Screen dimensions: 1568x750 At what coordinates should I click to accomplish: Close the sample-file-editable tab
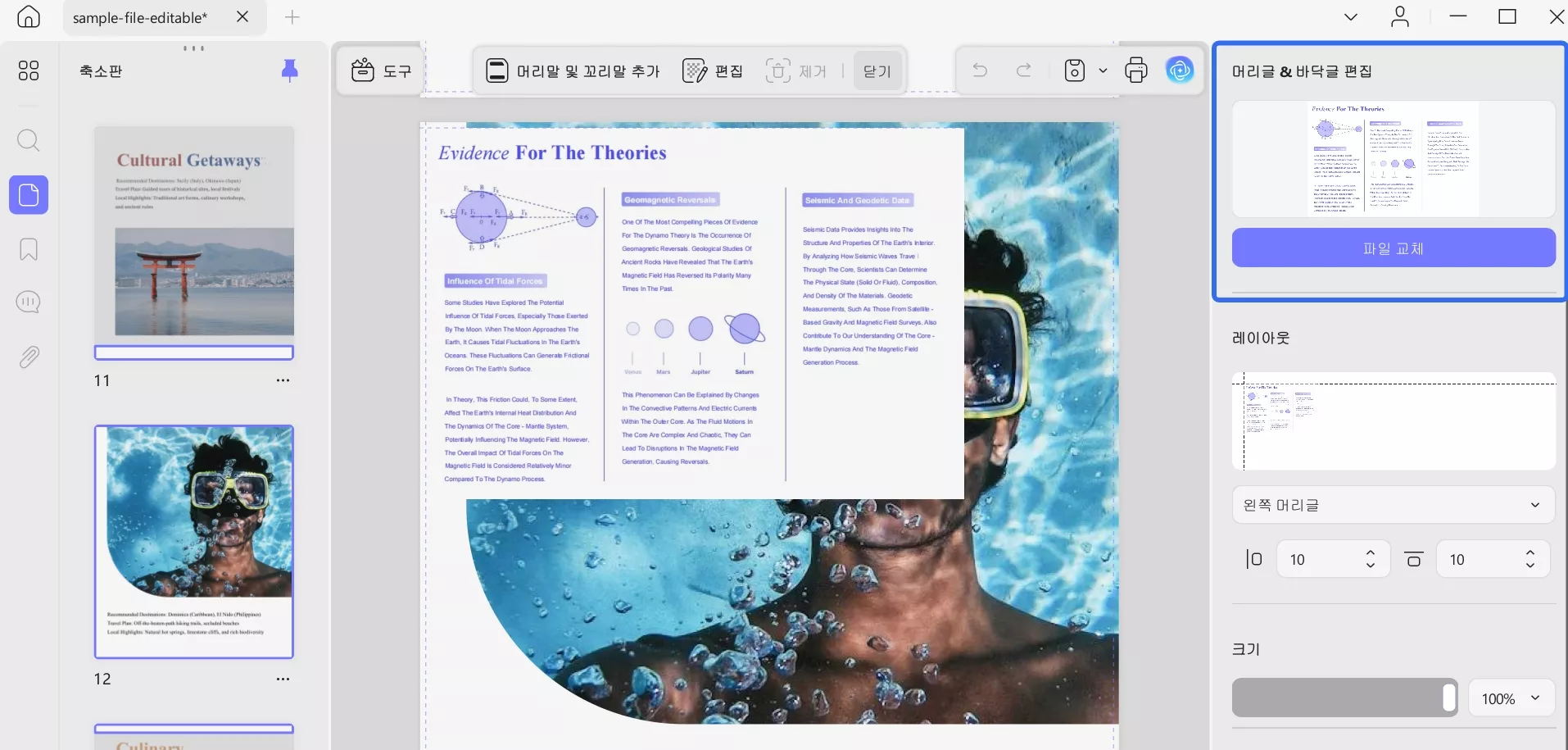(242, 16)
